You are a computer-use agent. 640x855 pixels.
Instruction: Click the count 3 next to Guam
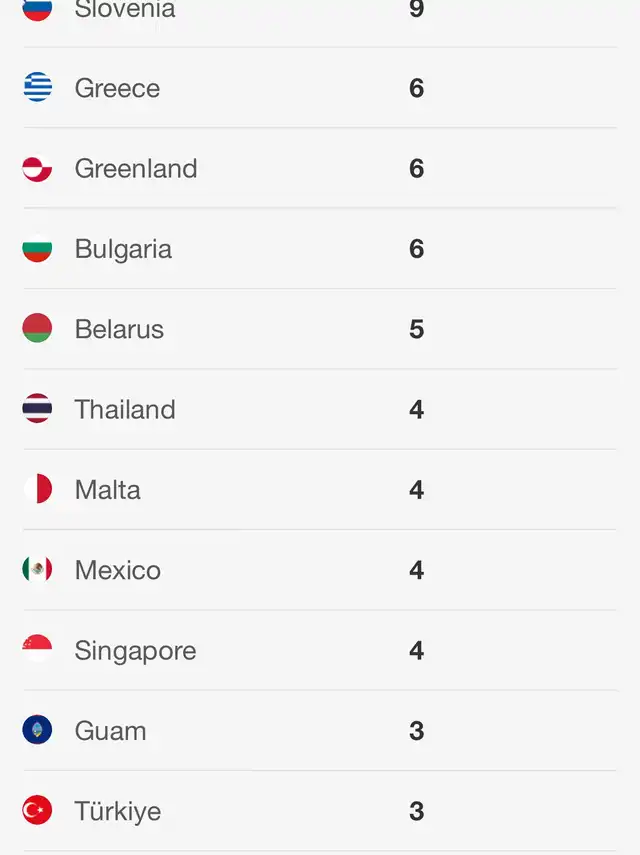coord(416,731)
